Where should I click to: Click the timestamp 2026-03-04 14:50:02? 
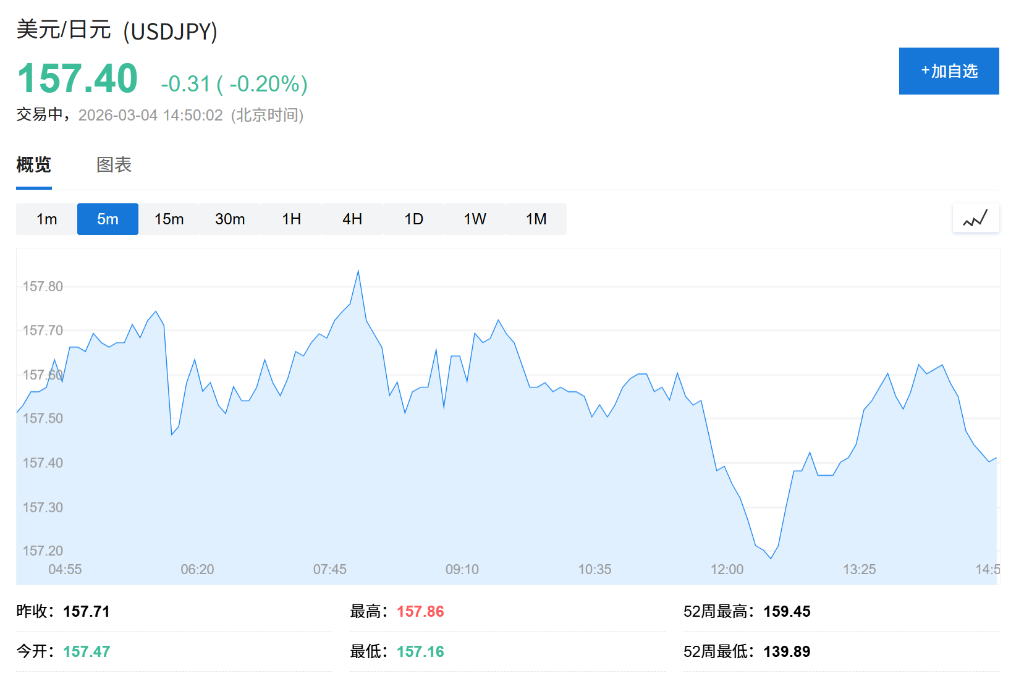[x=150, y=116]
